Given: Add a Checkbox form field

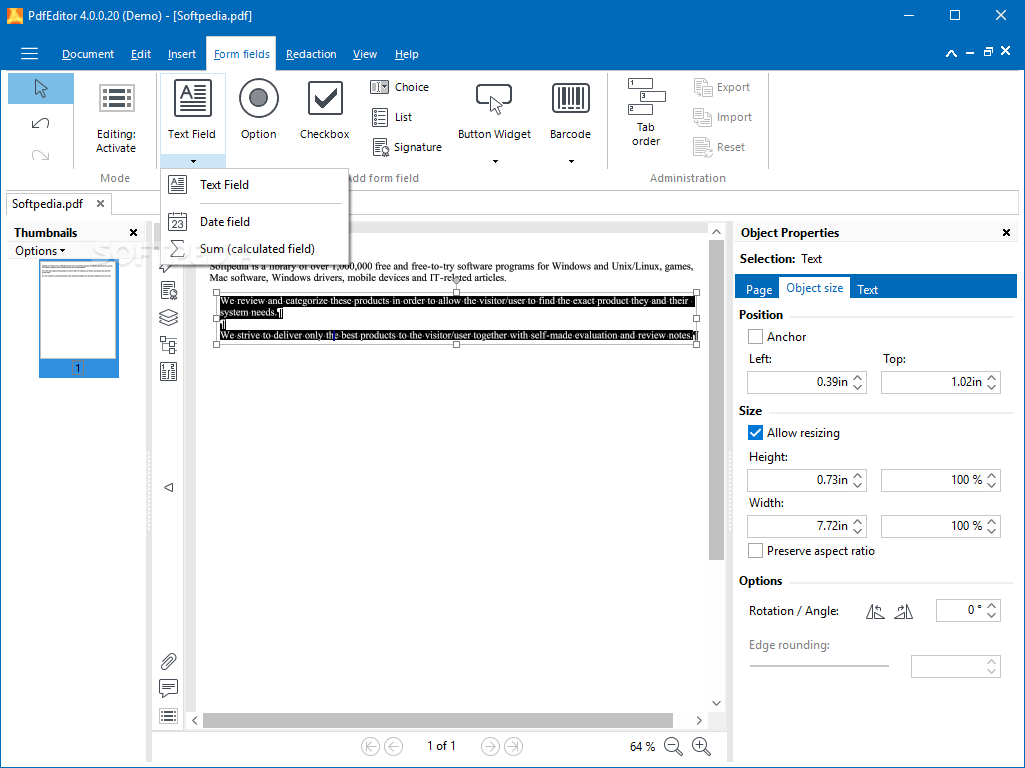Looking at the screenshot, I should (x=325, y=110).
